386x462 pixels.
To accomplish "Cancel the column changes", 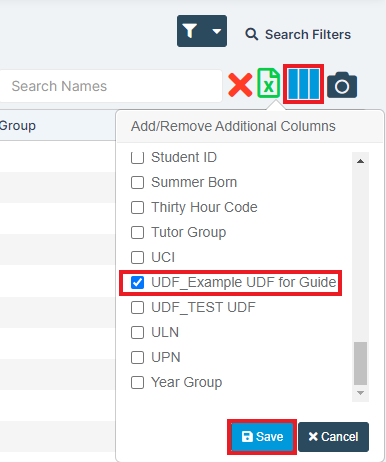I will pos(333,437).
